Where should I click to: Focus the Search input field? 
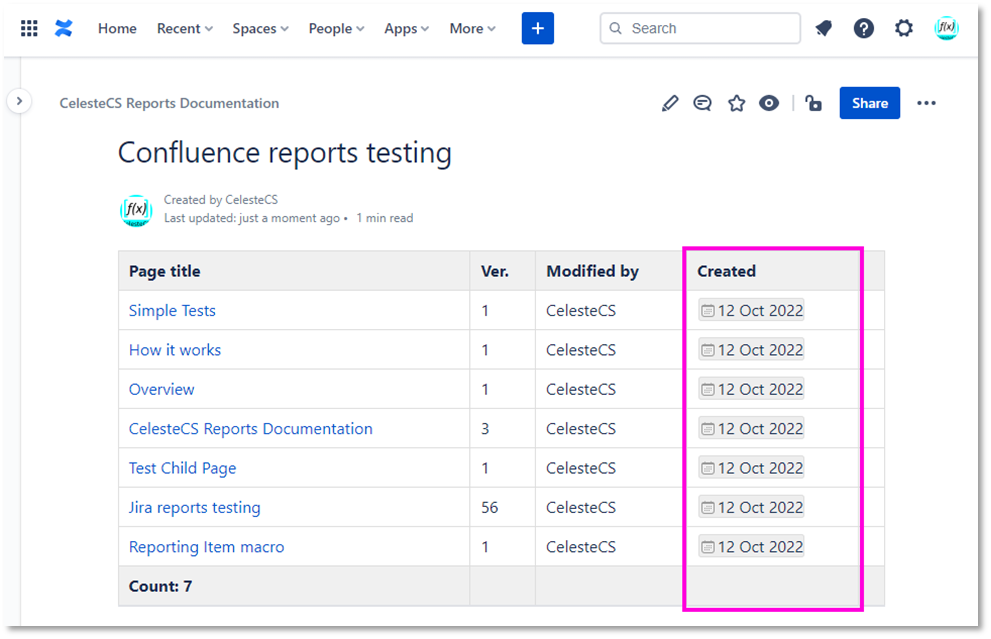coord(700,28)
